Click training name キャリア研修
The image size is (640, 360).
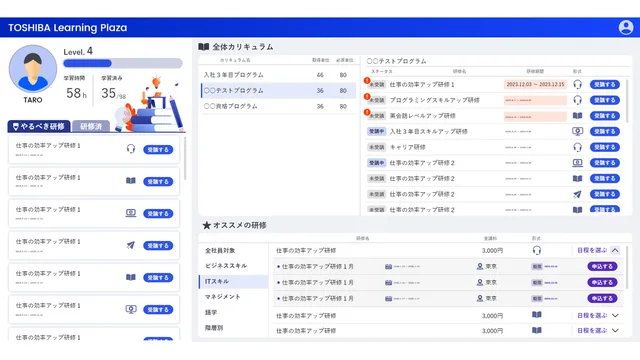[x=407, y=147]
